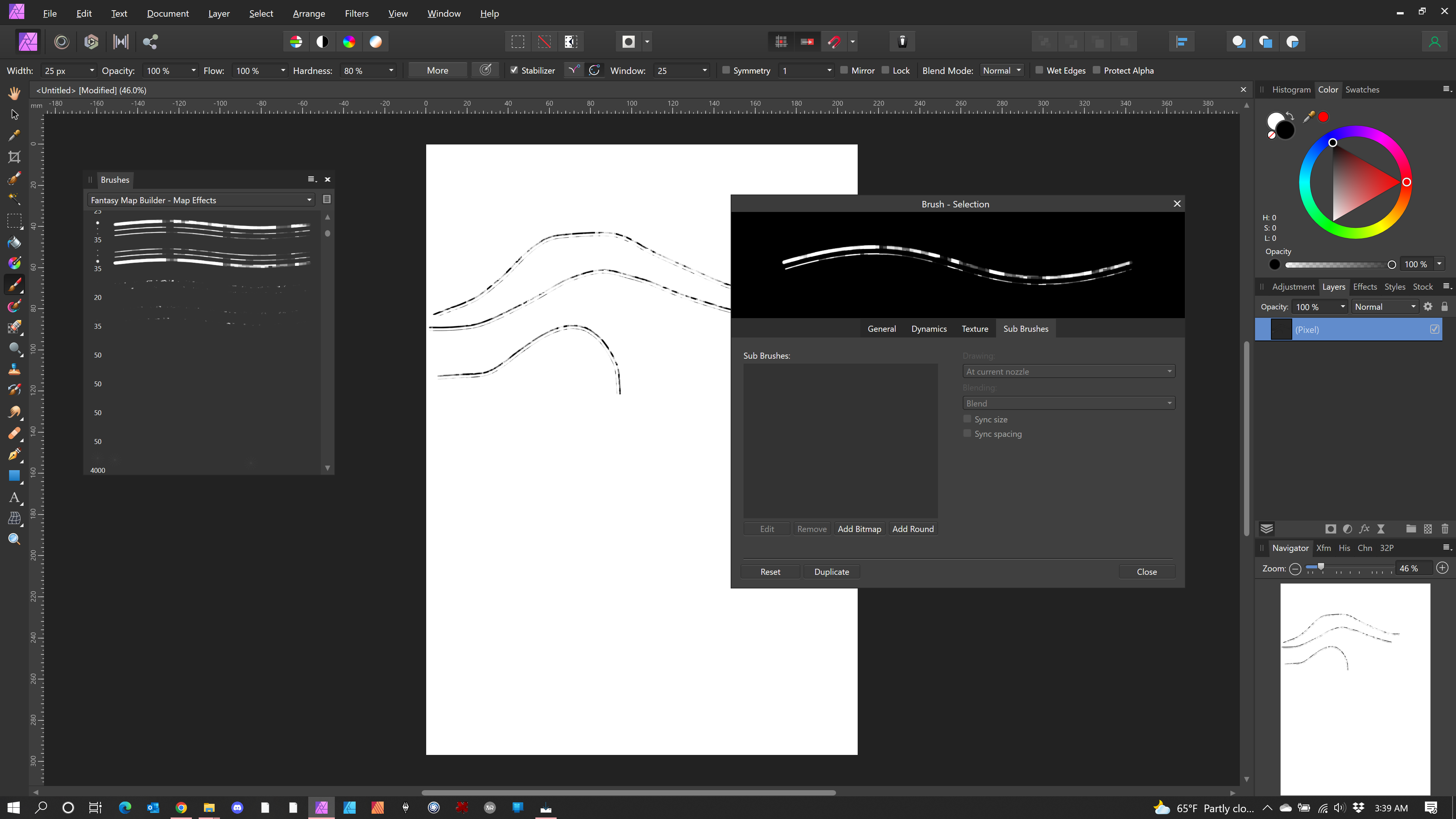The image size is (1456, 819).
Task: Toggle the Stabilizer checkbox
Action: tap(514, 70)
